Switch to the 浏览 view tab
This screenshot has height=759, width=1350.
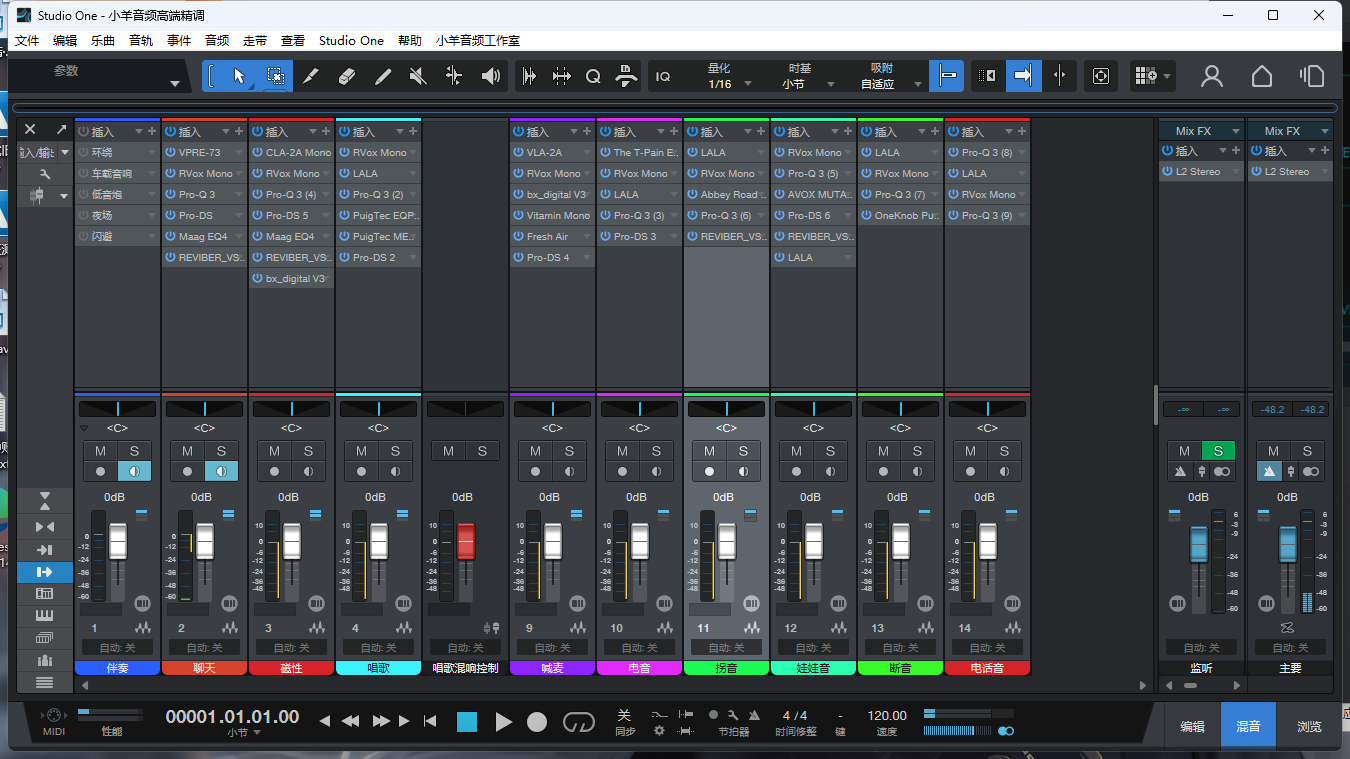pos(1308,725)
